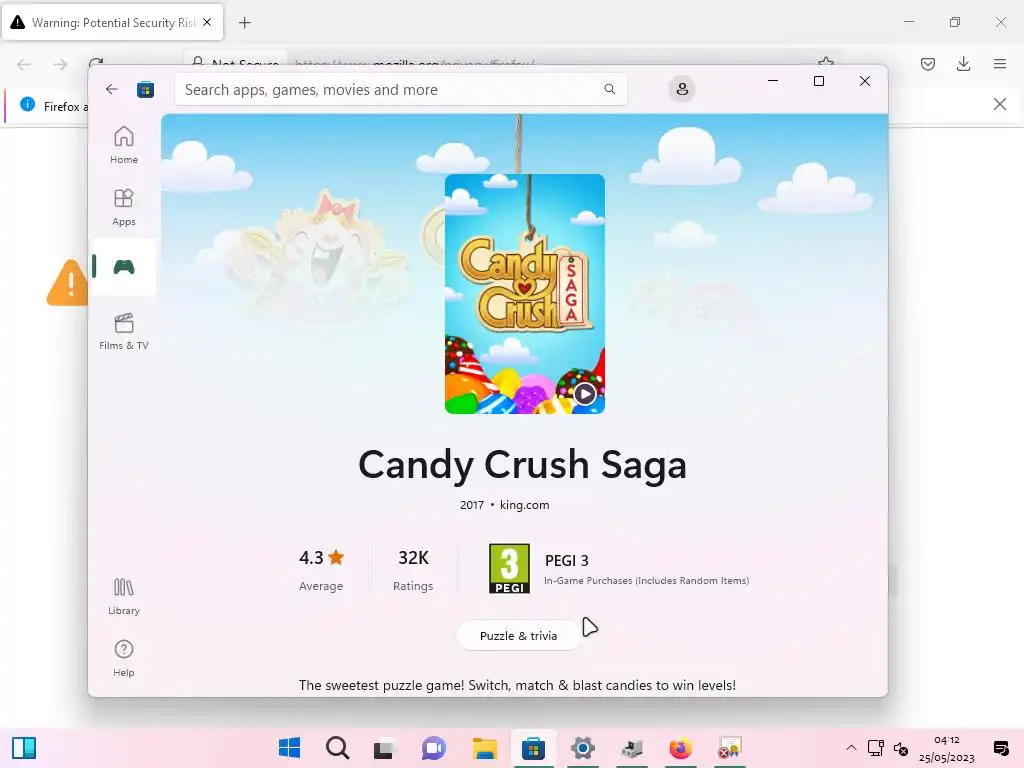This screenshot has height=768, width=1024.
Task: Launch the Chat app from the taskbar
Action: 434,748
